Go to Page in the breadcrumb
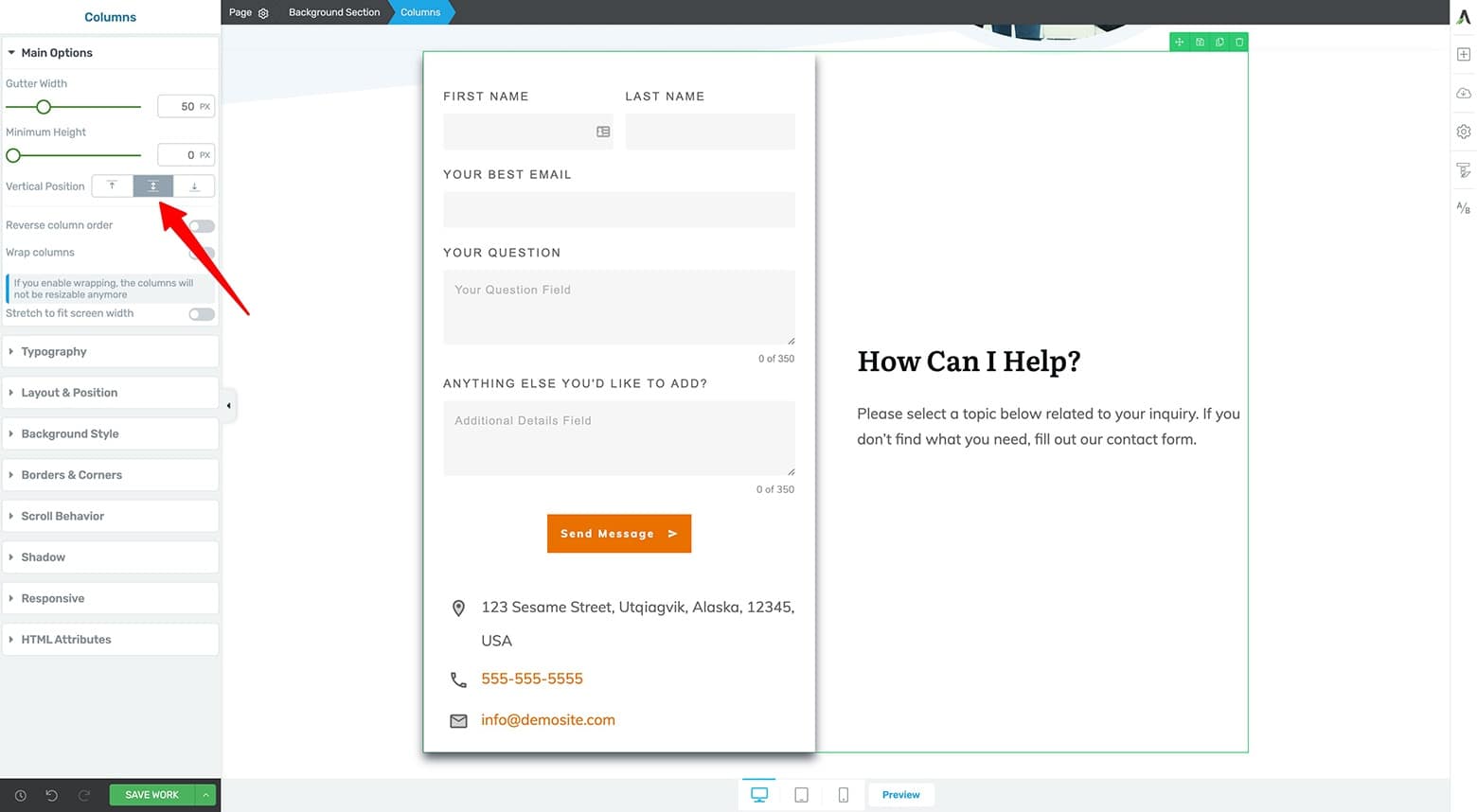 (x=240, y=12)
